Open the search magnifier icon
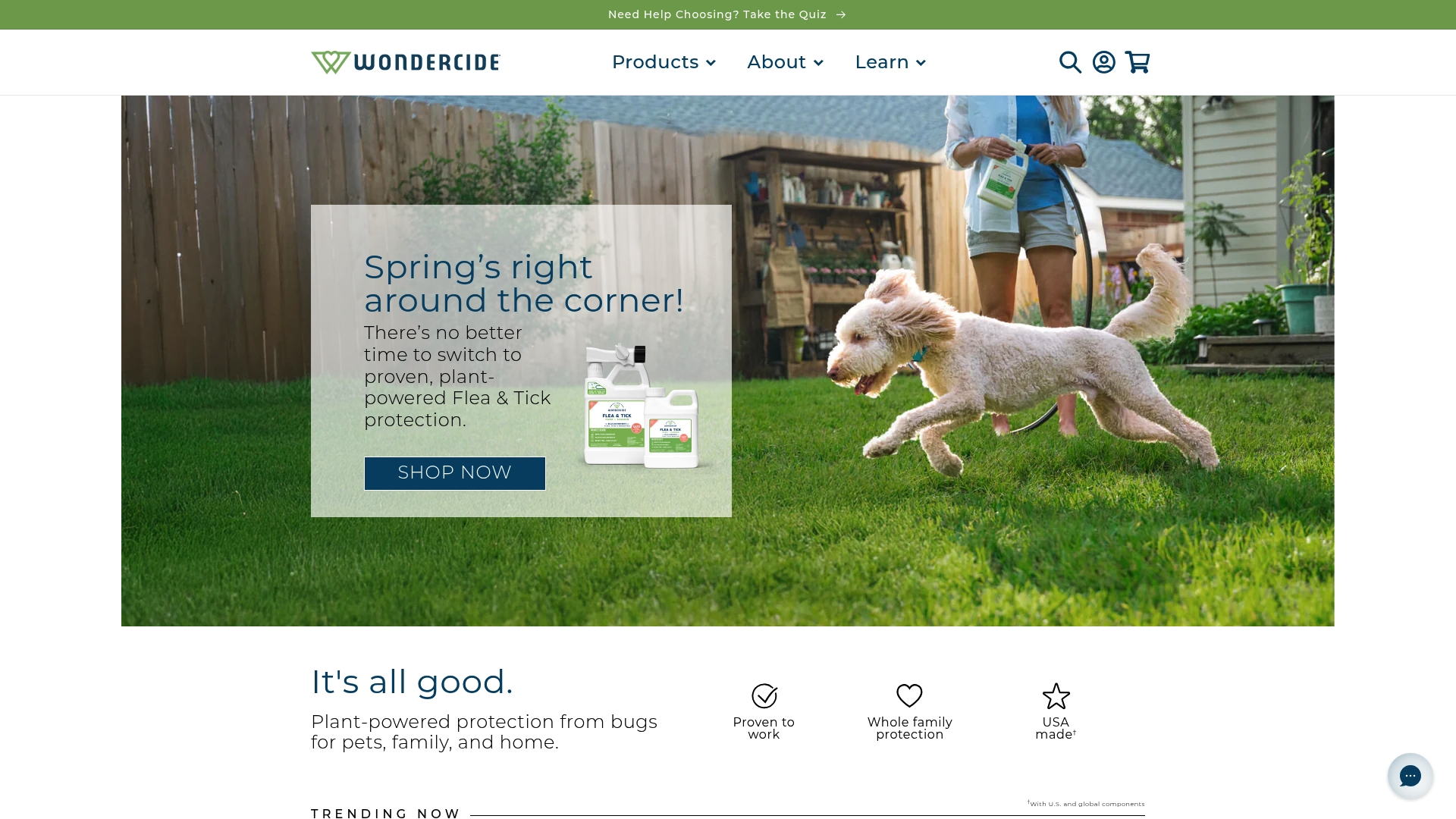This screenshot has width=1456, height=819. [1070, 62]
